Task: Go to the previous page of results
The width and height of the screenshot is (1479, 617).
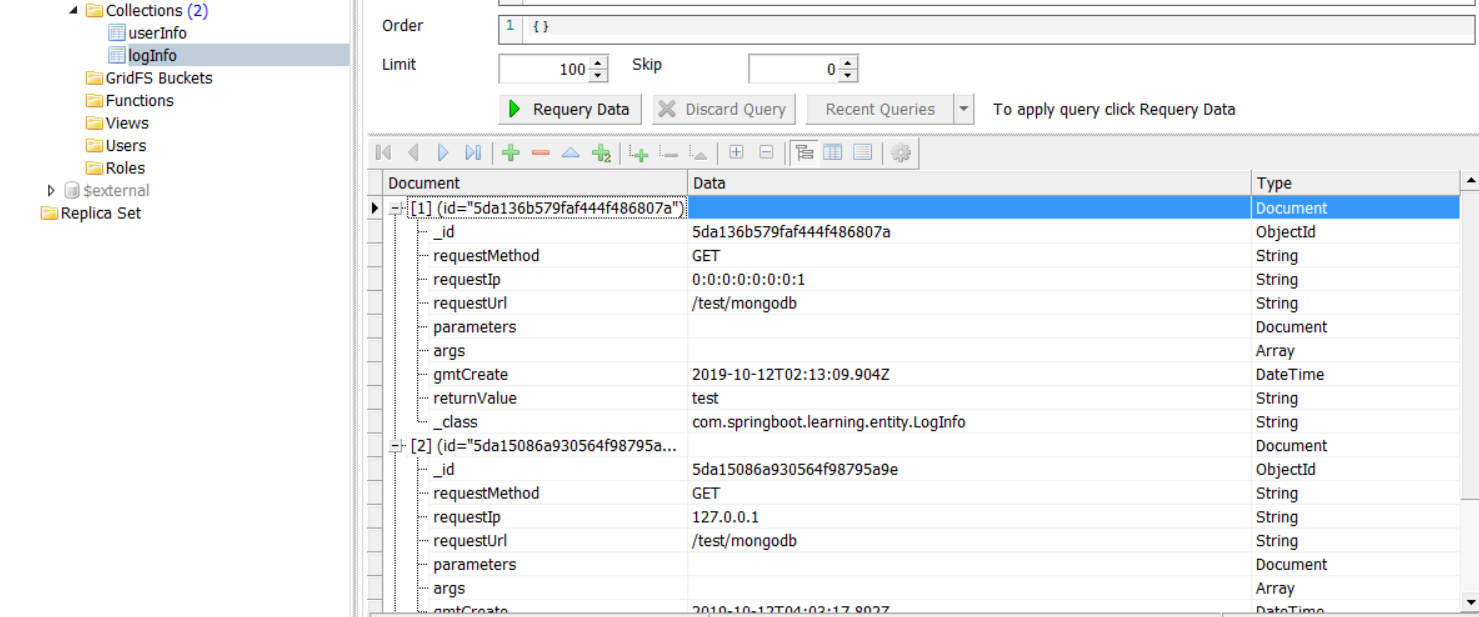Action: pyautogui.click(x=413, y=153)
